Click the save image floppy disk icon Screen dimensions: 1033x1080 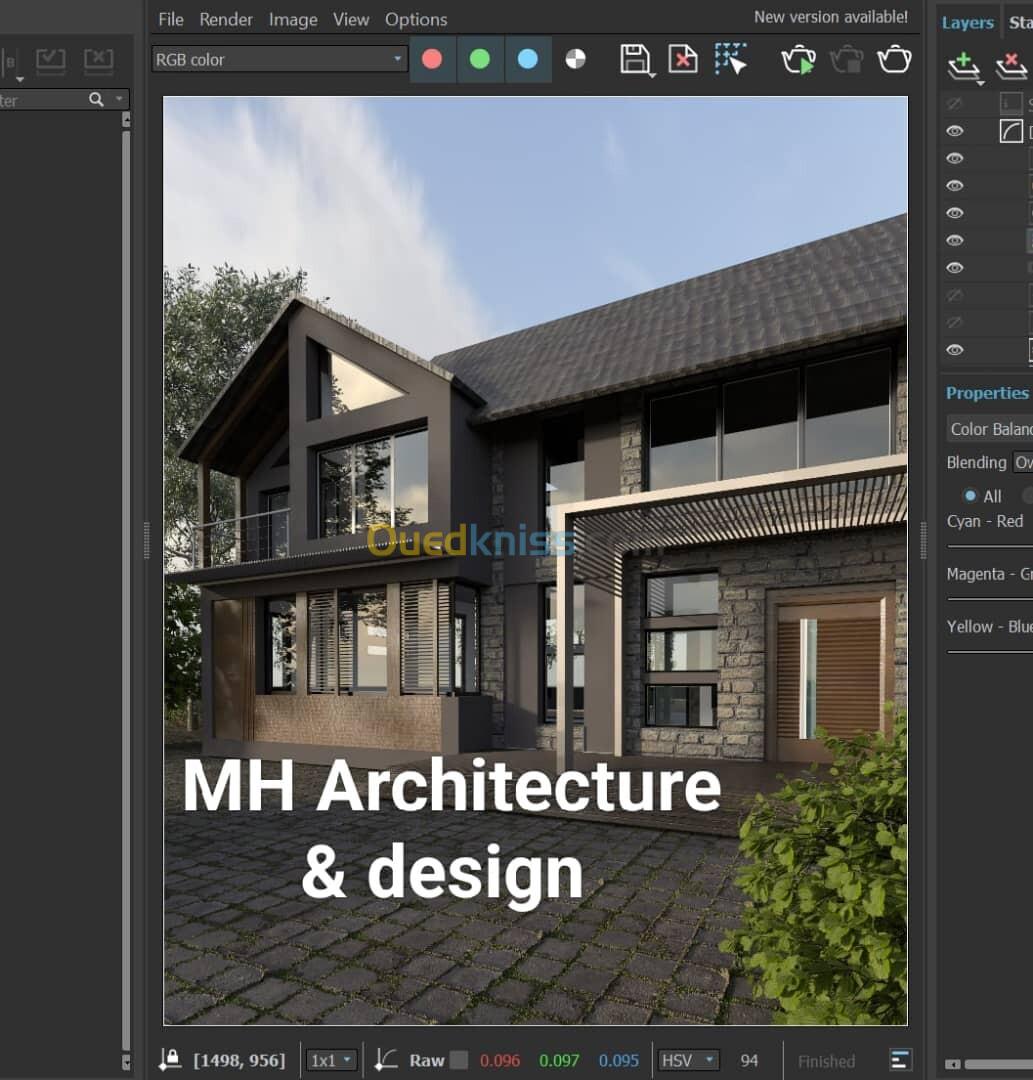coord(634,60)
